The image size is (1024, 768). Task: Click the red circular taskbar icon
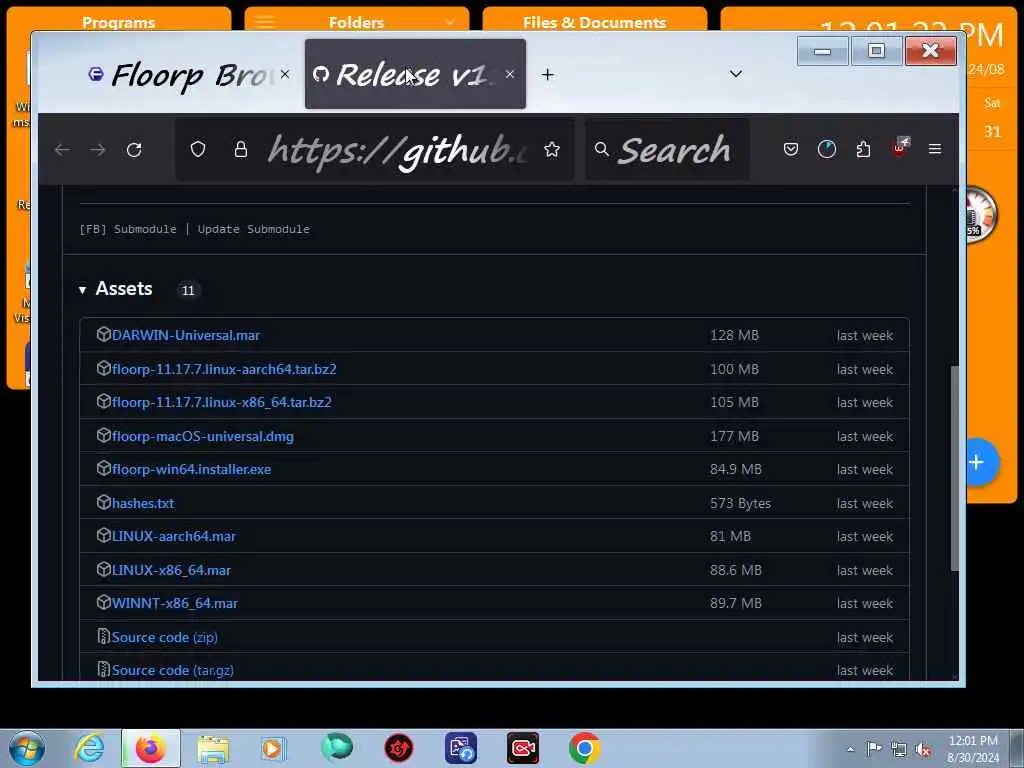point(398,748)
